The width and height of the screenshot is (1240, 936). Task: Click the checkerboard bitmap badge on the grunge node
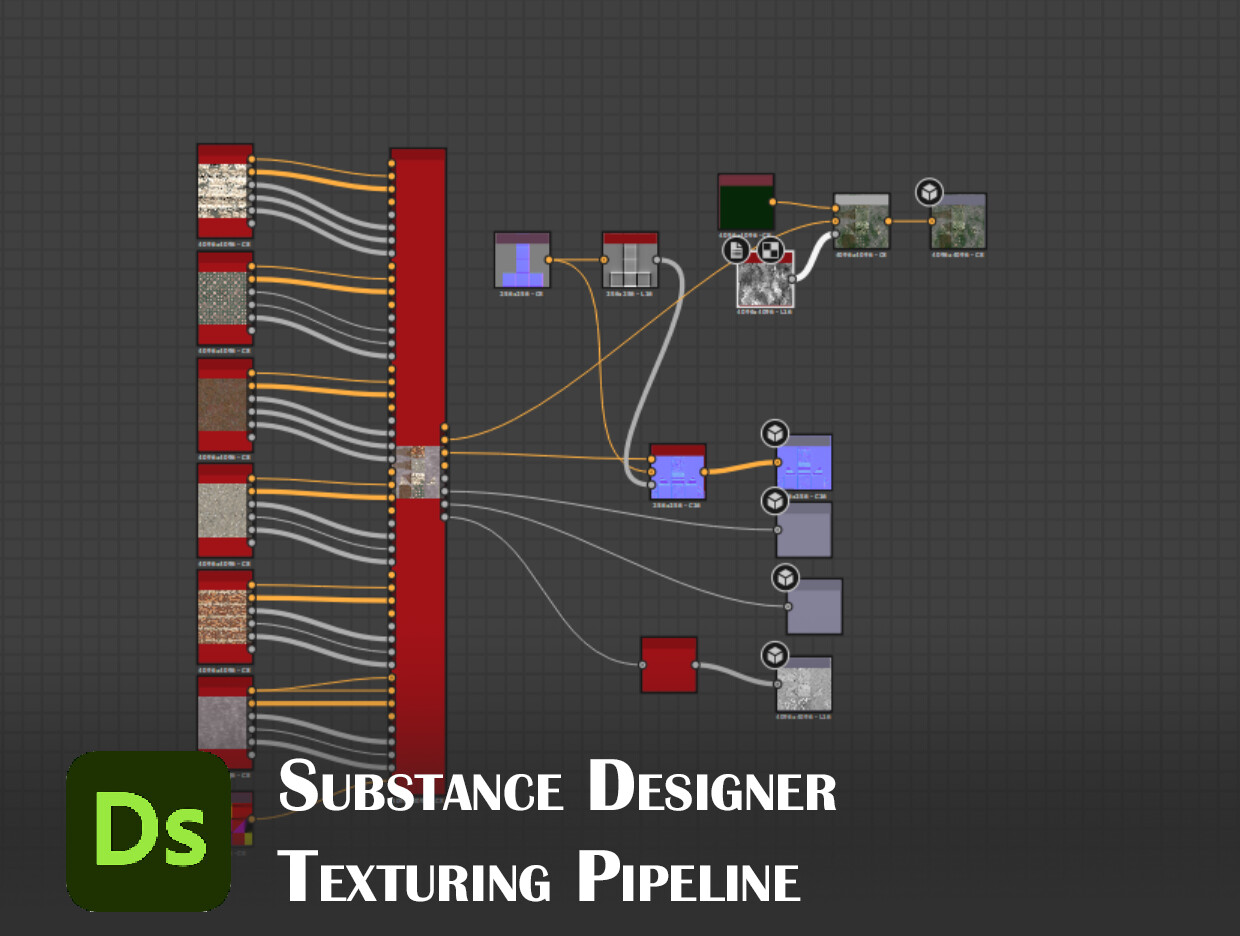coord(772,251)
